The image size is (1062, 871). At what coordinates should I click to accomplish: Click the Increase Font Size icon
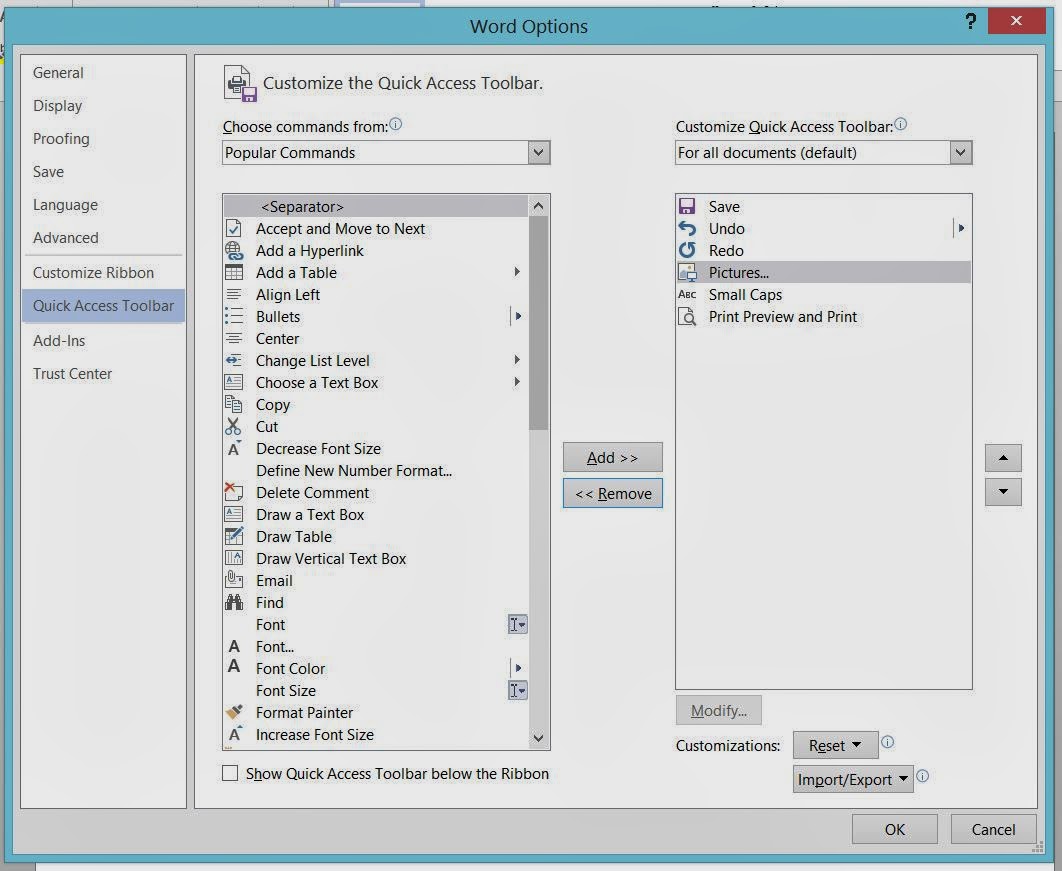tap(234, 734)
